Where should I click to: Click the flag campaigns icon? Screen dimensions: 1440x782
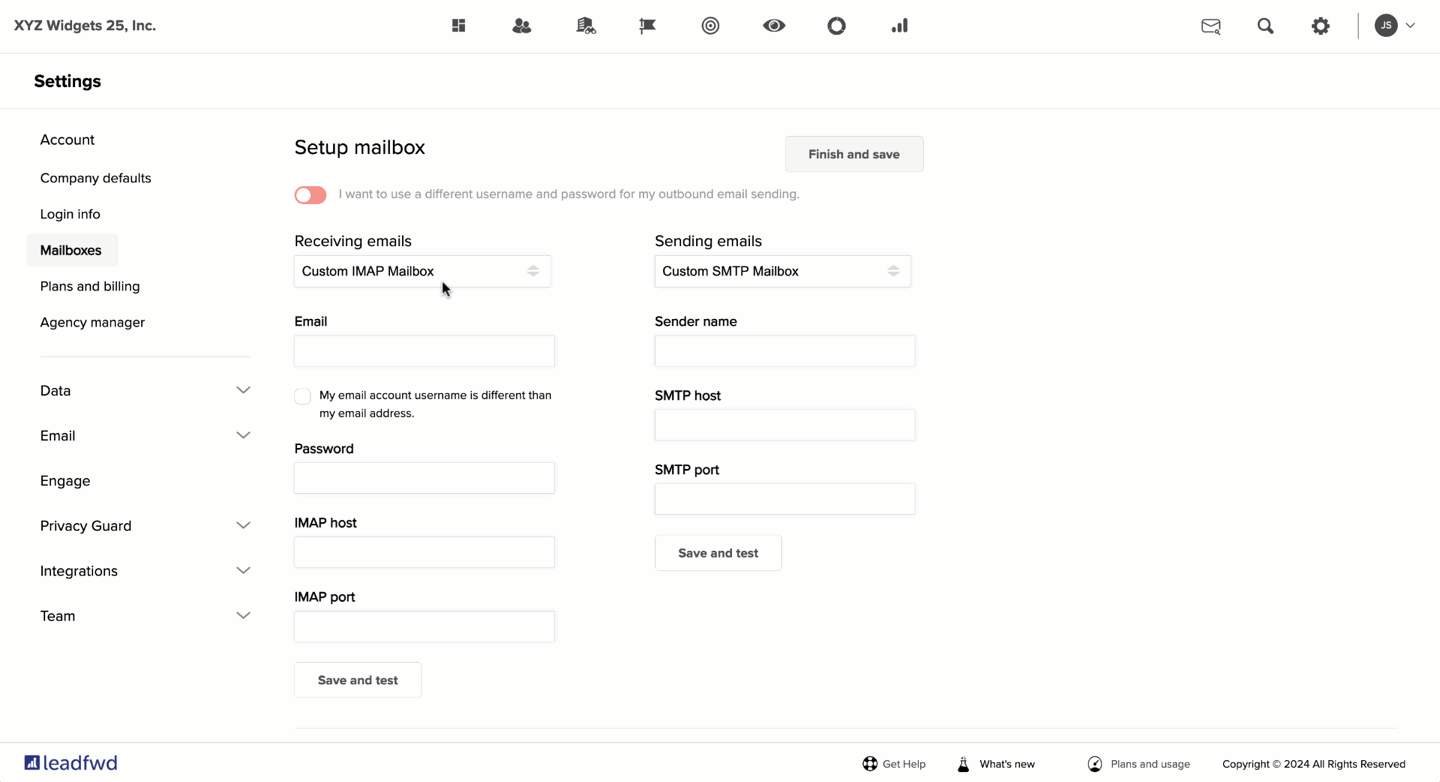(647, 25)
